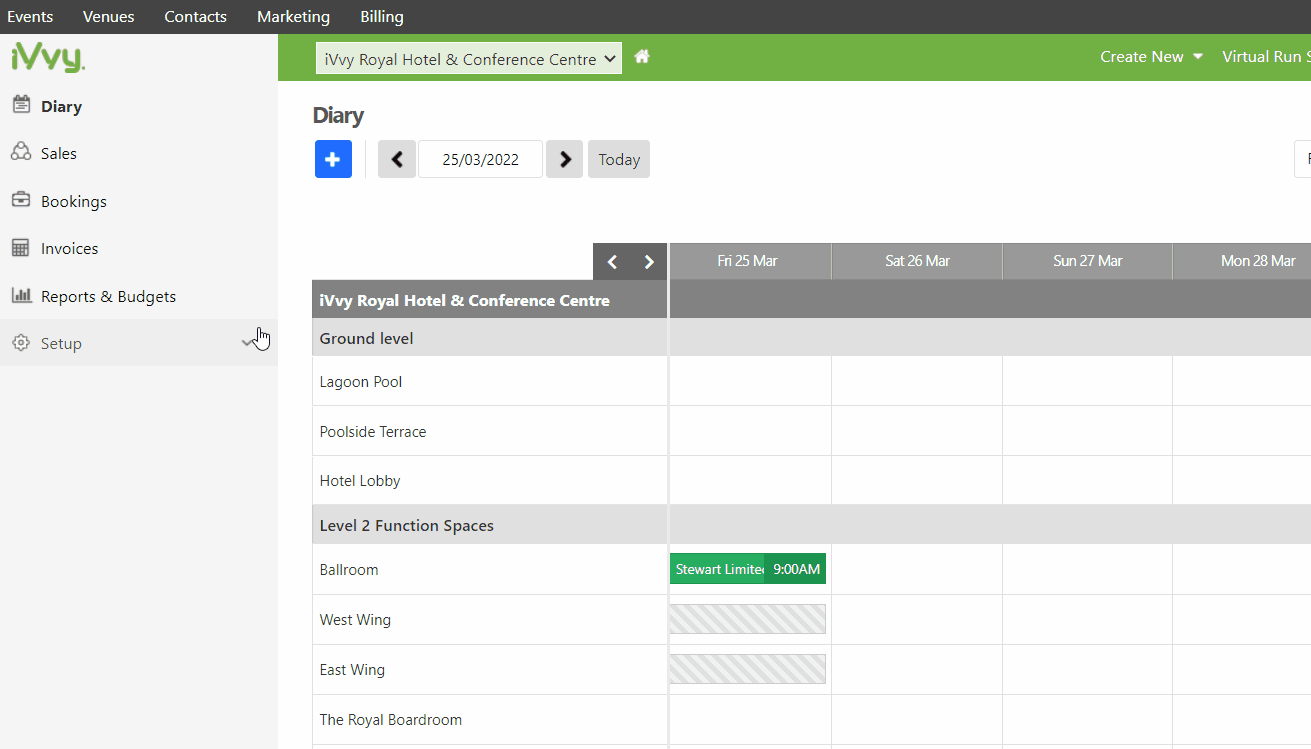Viewport: 1311px width, 749px height.
Task: Click the Reports & Budgets chart icon
Action: tap(21, 295)
